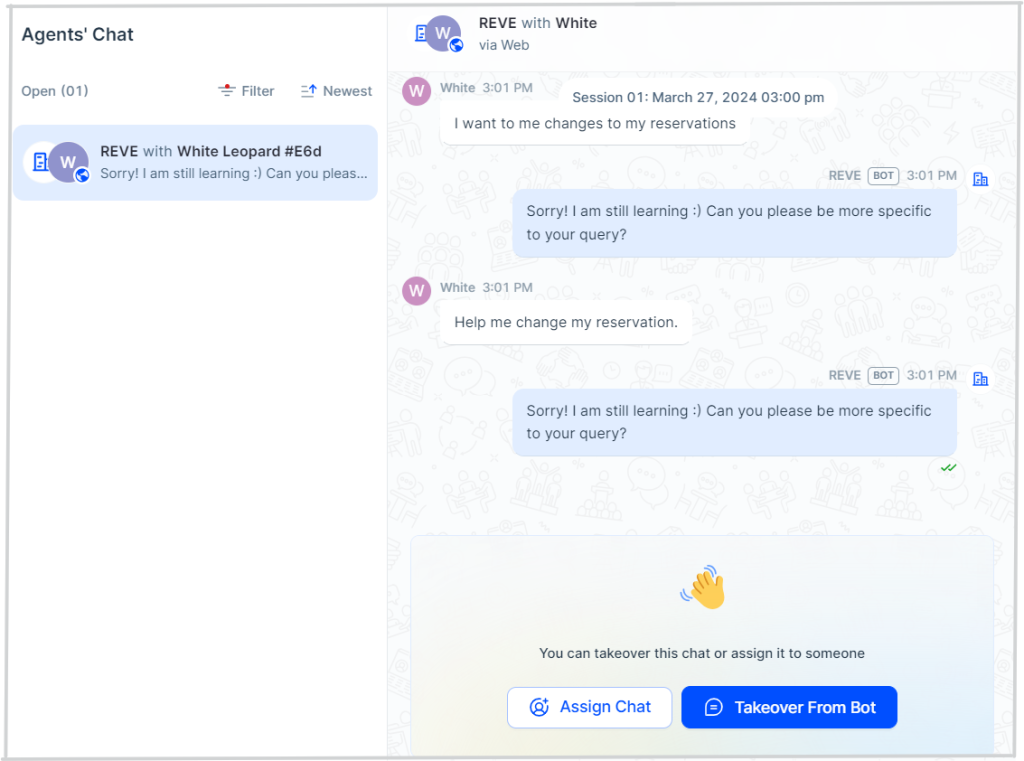Click the green double-check read receipt icon
This screenshot has height=761, width=1024.
tap(948, 467)
